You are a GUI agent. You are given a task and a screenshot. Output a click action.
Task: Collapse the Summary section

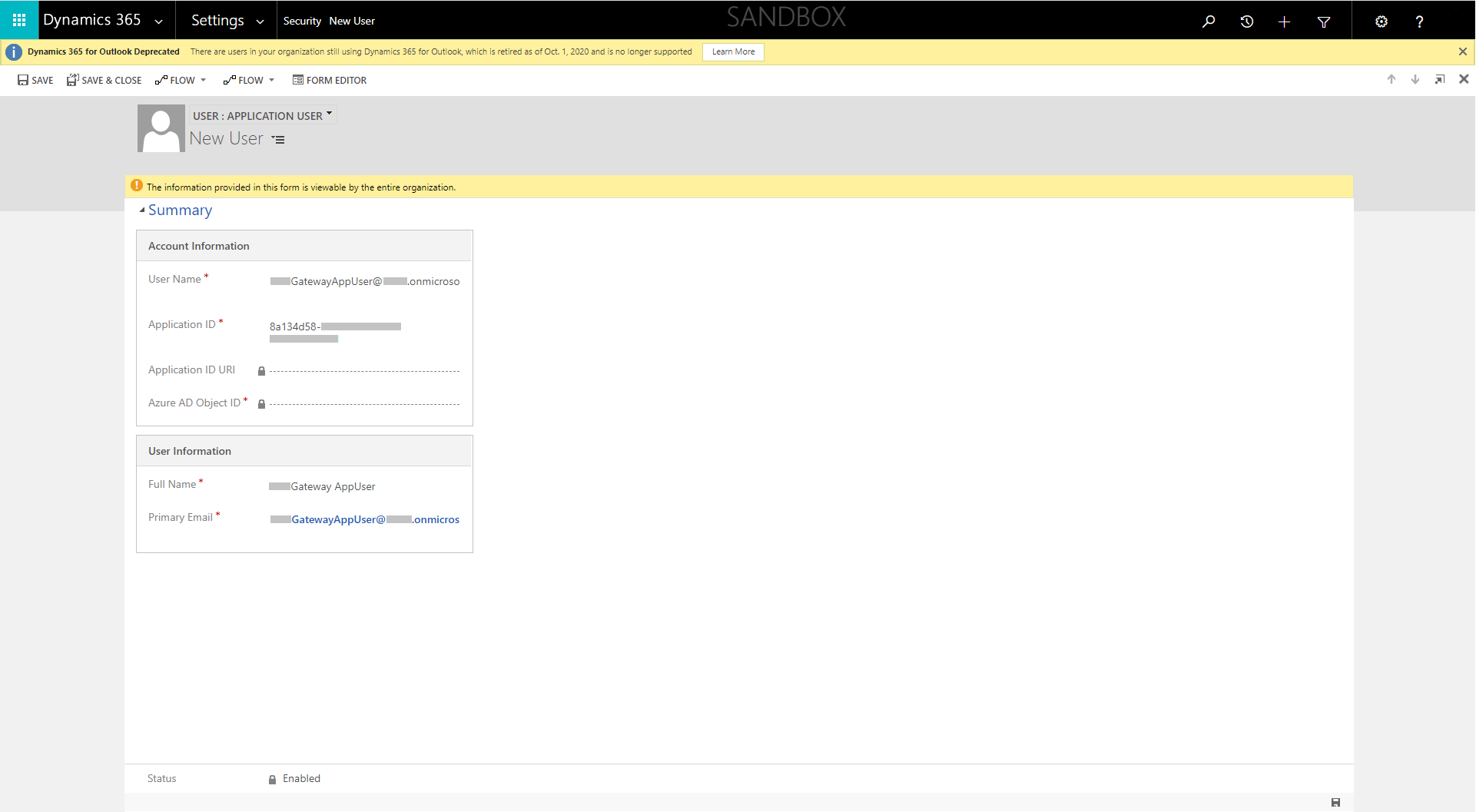(142, 210)
